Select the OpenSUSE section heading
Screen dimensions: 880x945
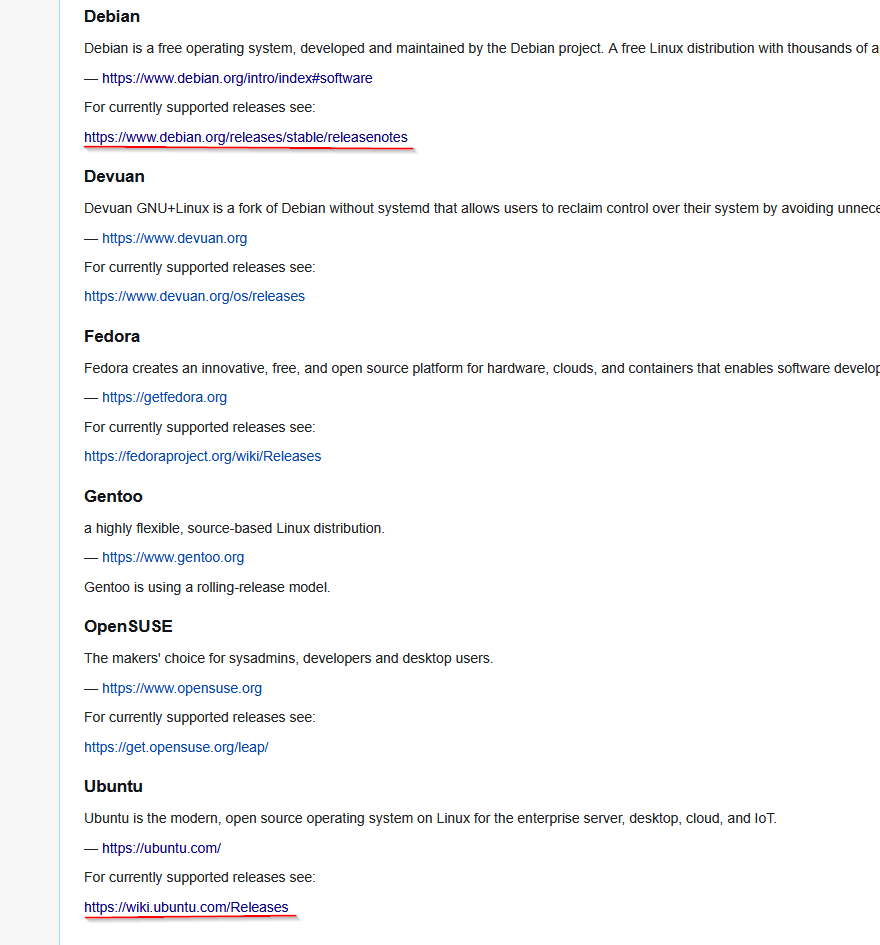point(128,626)
